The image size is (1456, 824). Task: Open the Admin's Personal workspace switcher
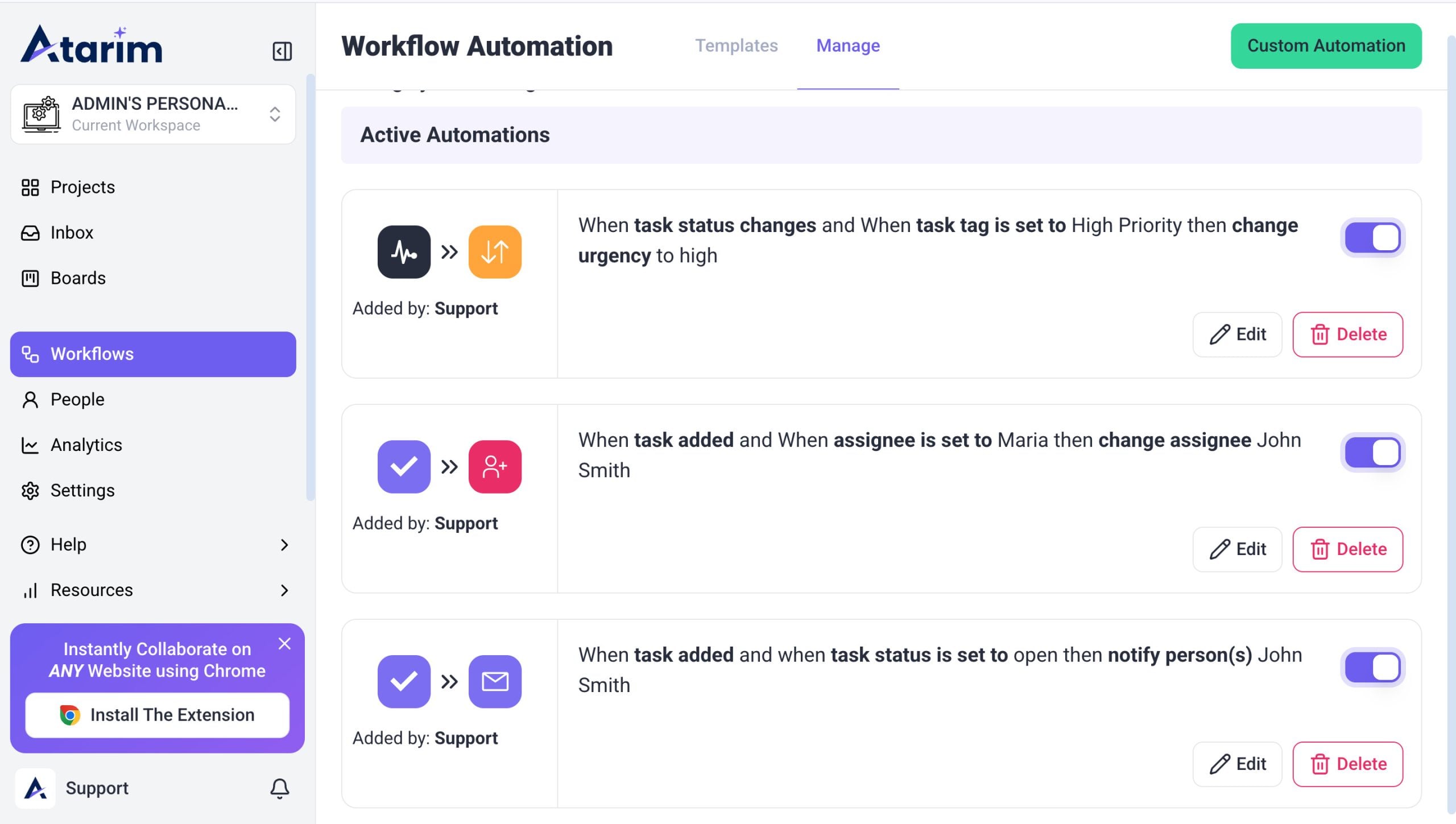pyautogui.click(x=153, y=114)
